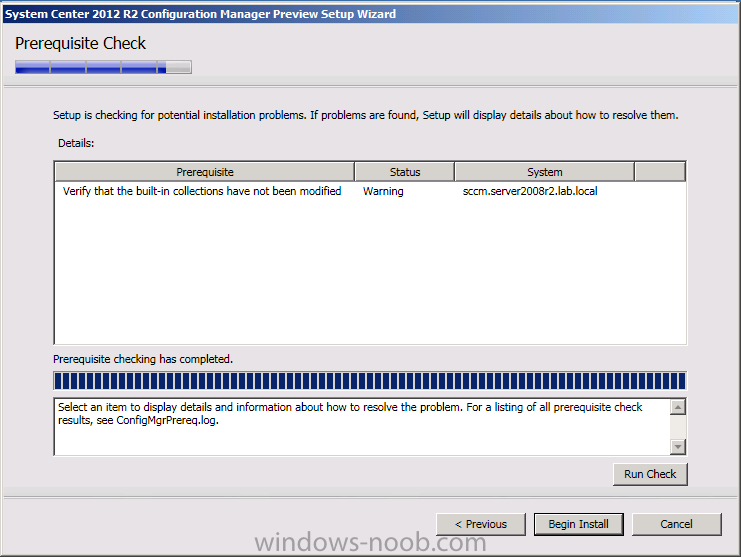Screen dimensions: 741x557
Task: Select the sccm.server2008r2.lab.local system cell
Action: coord(530,191)
